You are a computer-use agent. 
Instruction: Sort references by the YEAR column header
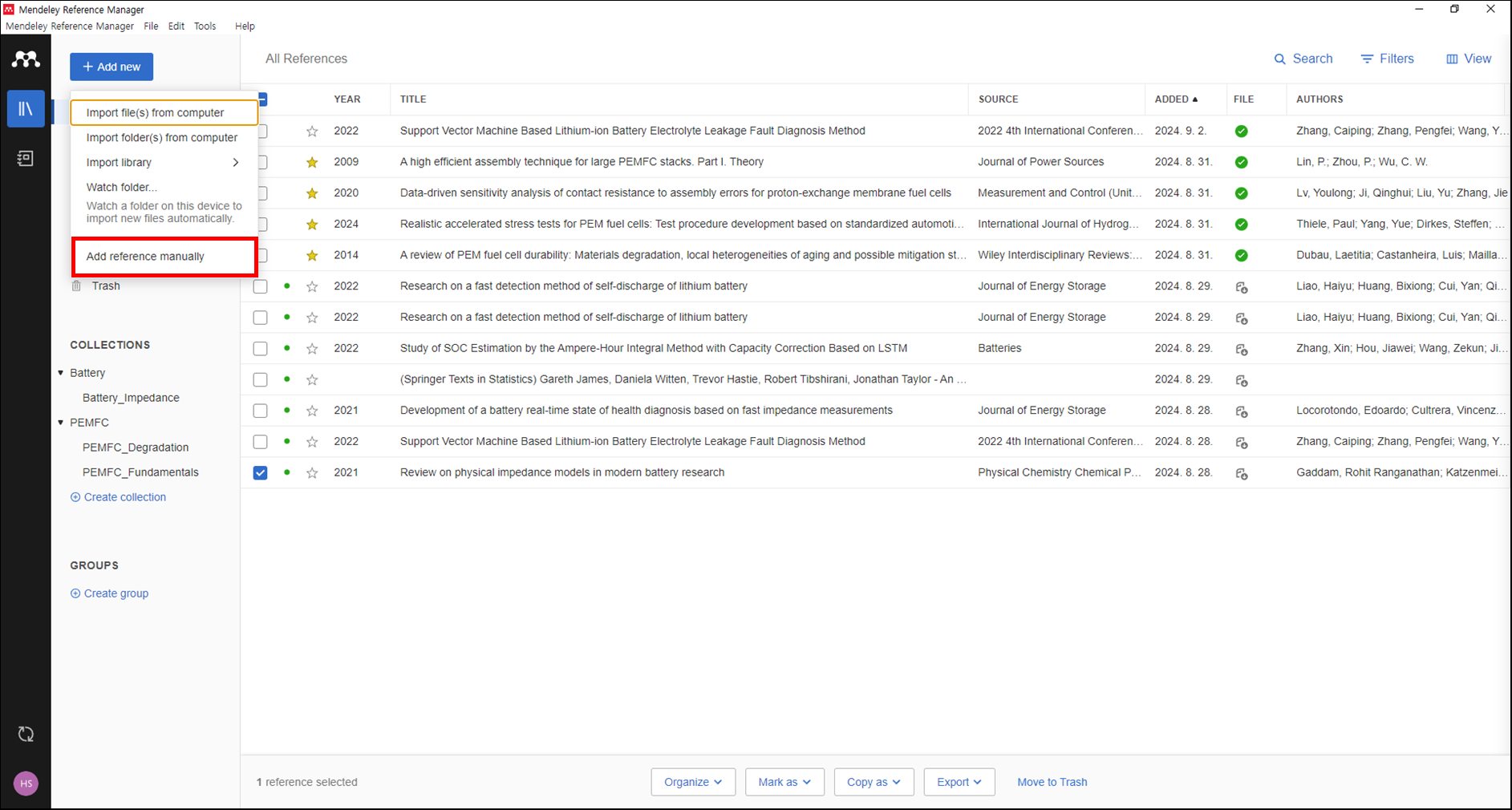tap(347, 99)
